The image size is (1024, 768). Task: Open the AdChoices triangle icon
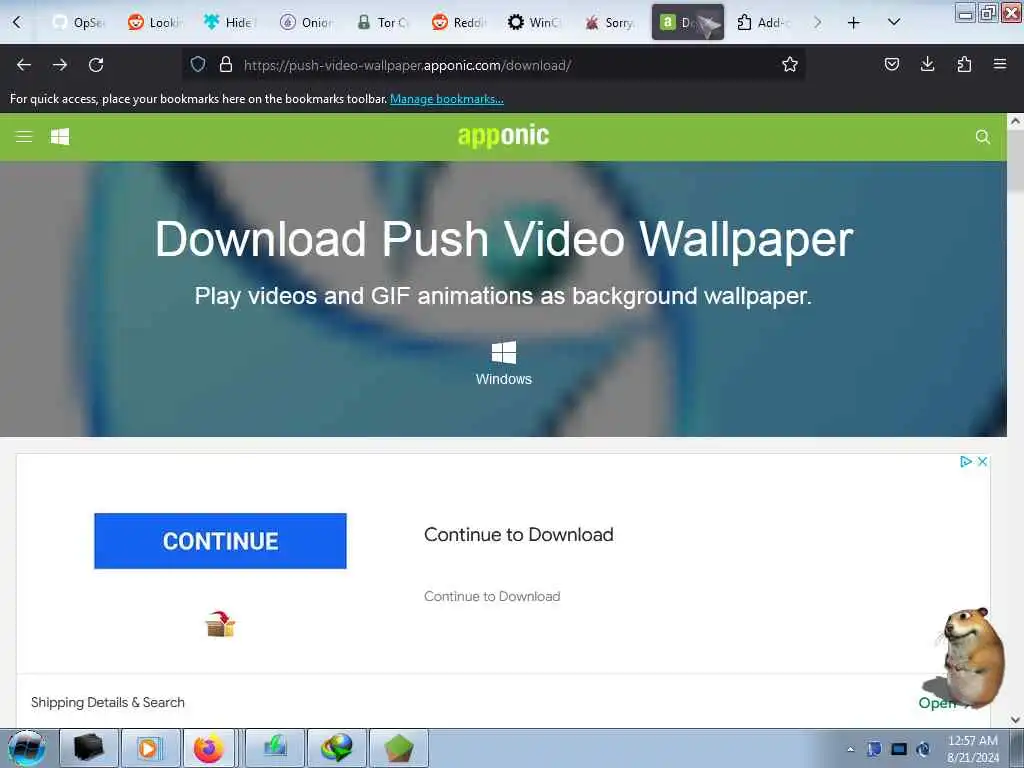(x=966, y=462)
